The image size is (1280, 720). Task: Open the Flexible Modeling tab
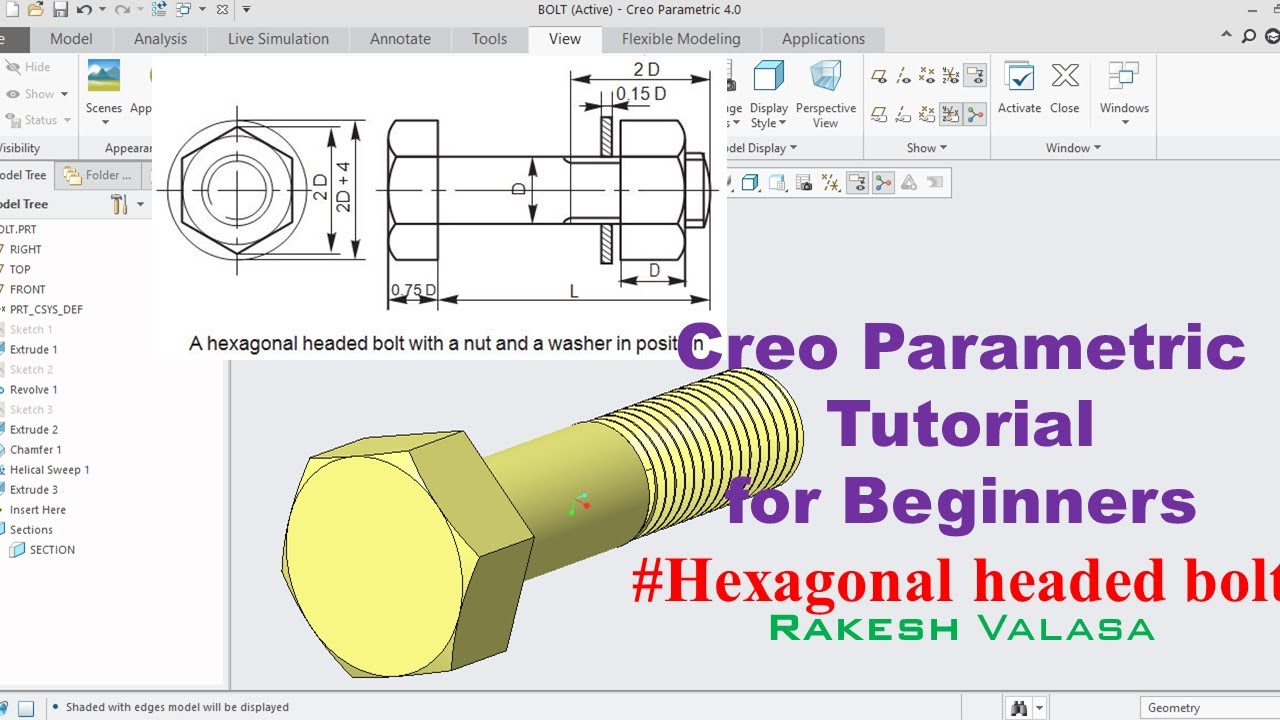coord(681,39)
